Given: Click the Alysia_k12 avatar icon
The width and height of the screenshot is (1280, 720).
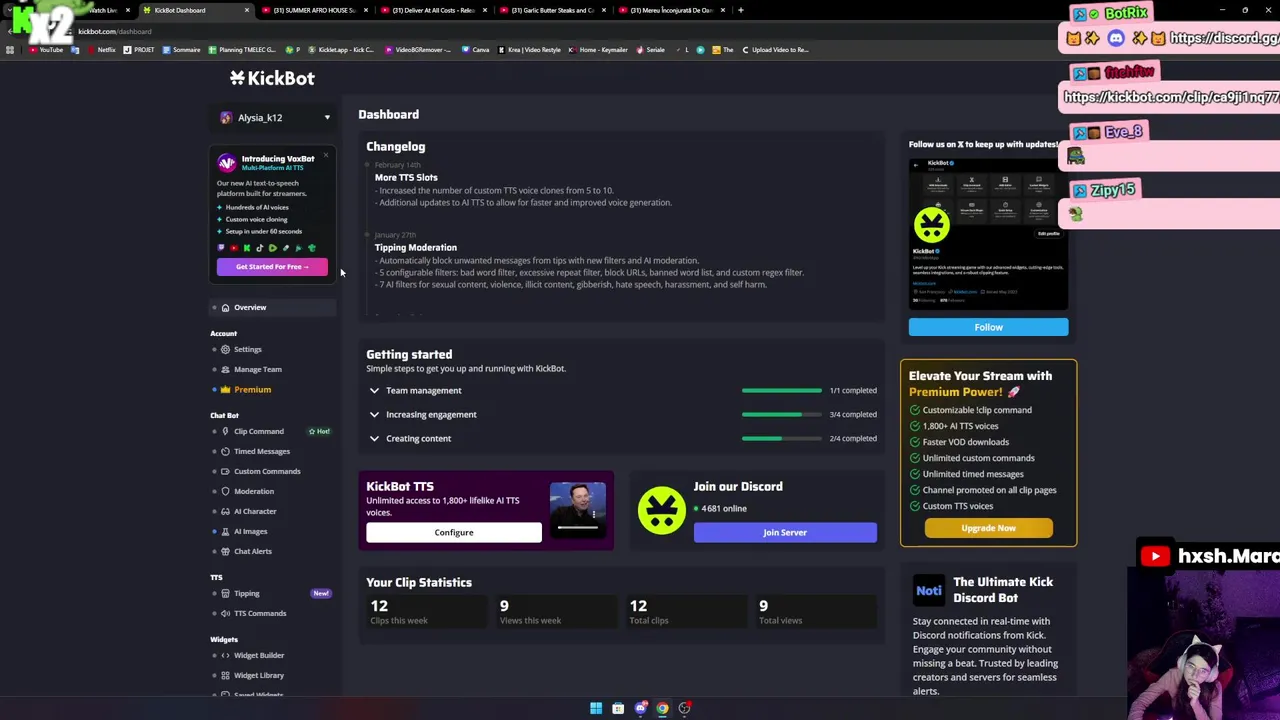Looking at the screenshot, I should 226,118.
